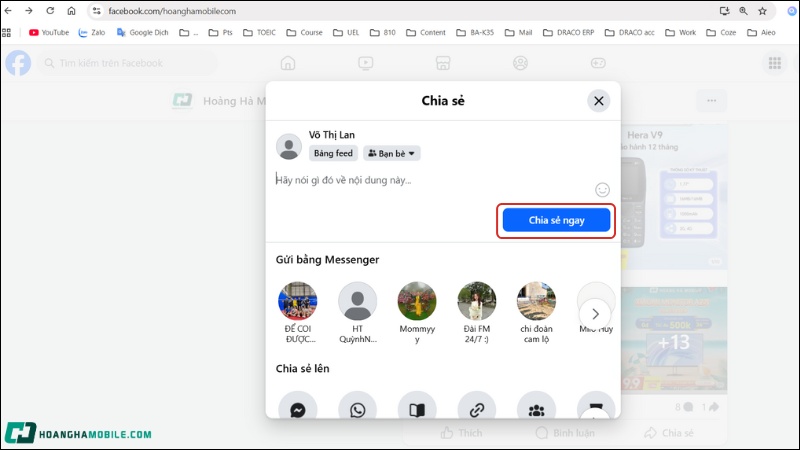The width and height of the screenshot is (800, 450).
Task: Click Võ Thị Lan profile avatar
Action: (289, 146)
